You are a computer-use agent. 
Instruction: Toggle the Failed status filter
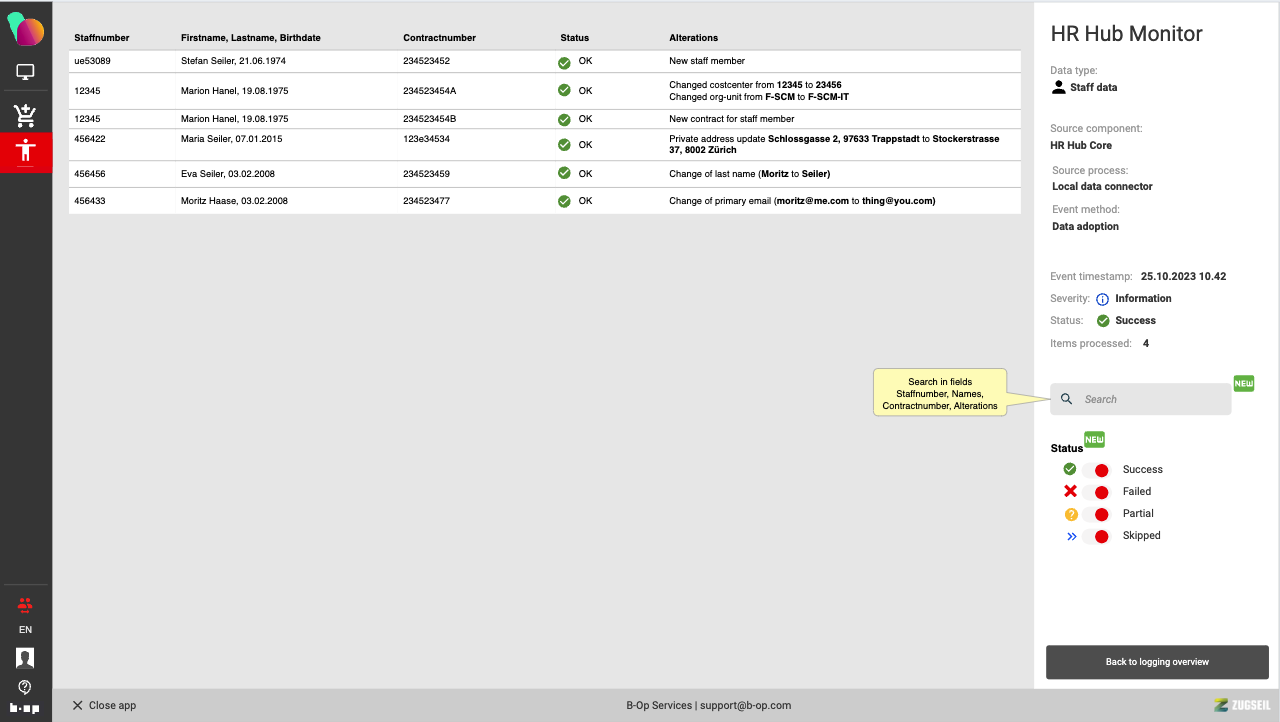point(1096,492)
